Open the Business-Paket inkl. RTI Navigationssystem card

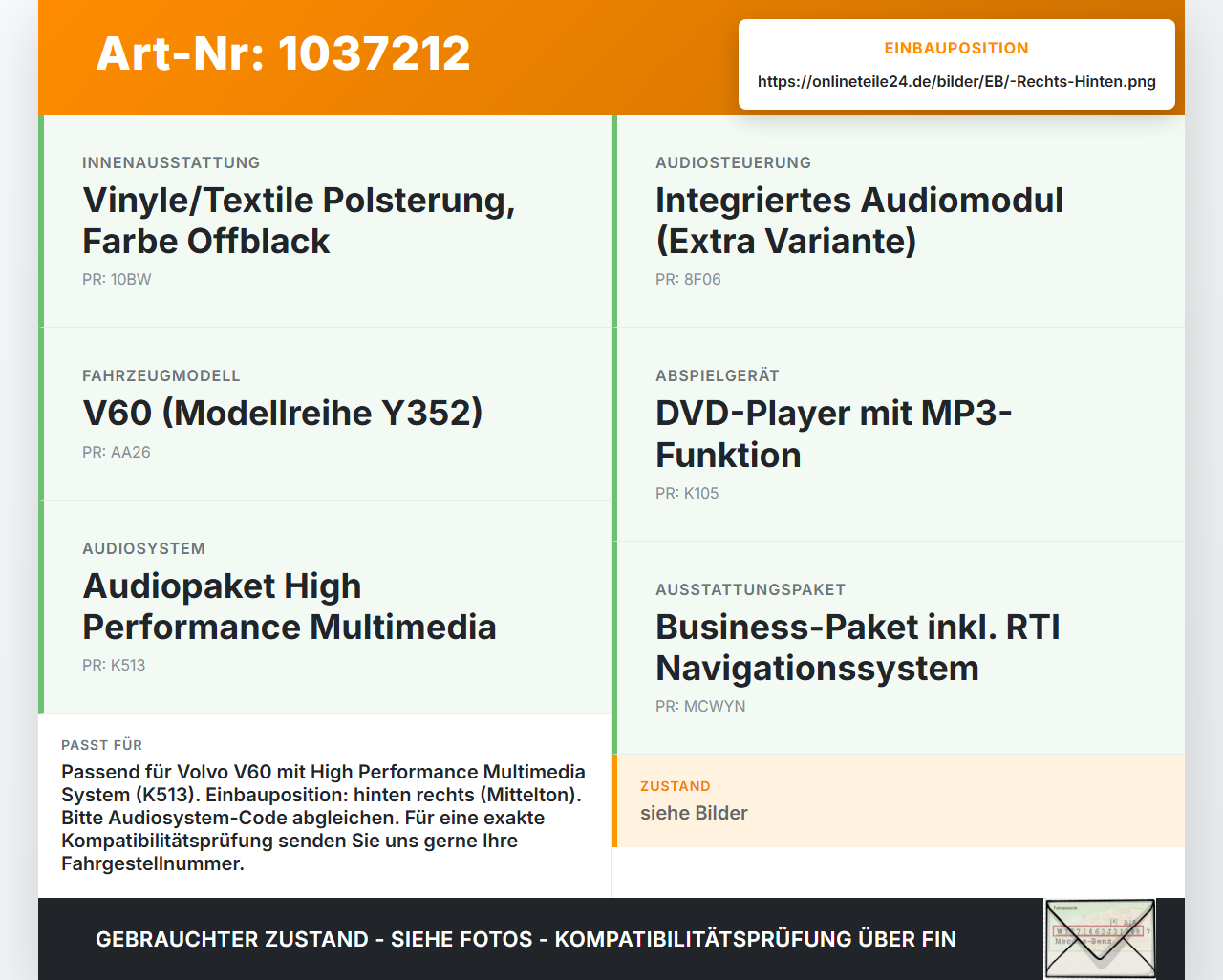tap(898, 648)
